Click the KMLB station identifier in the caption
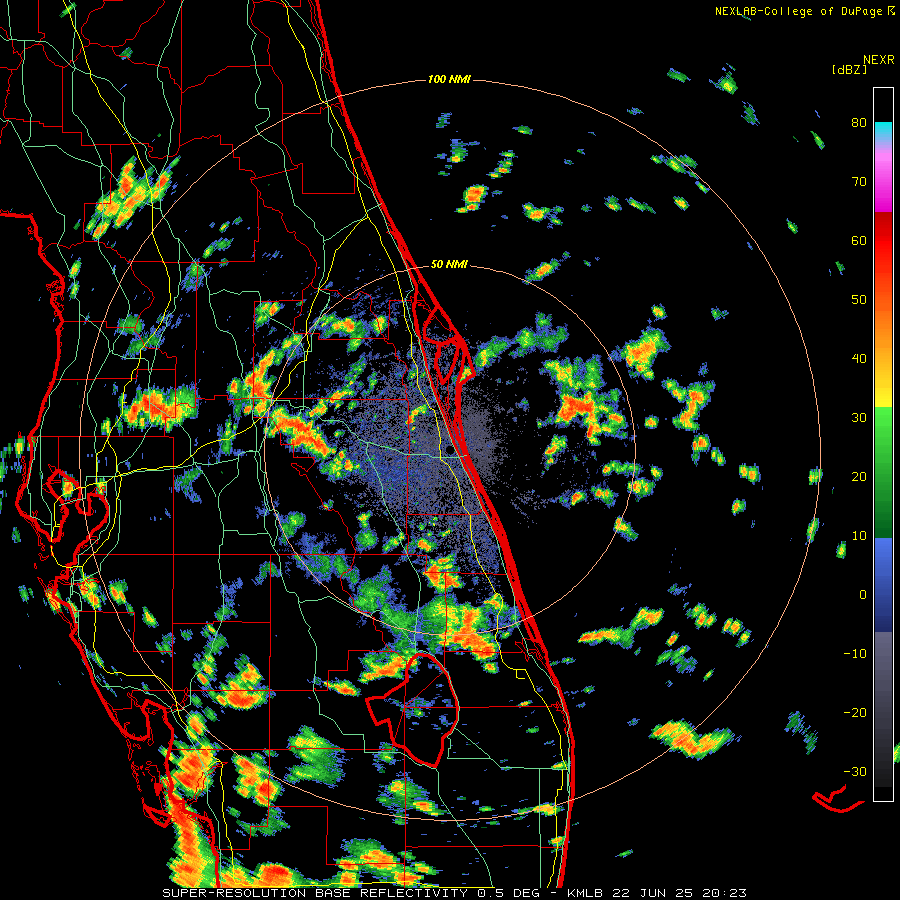The image size is (900, 900). click(585, 893)
